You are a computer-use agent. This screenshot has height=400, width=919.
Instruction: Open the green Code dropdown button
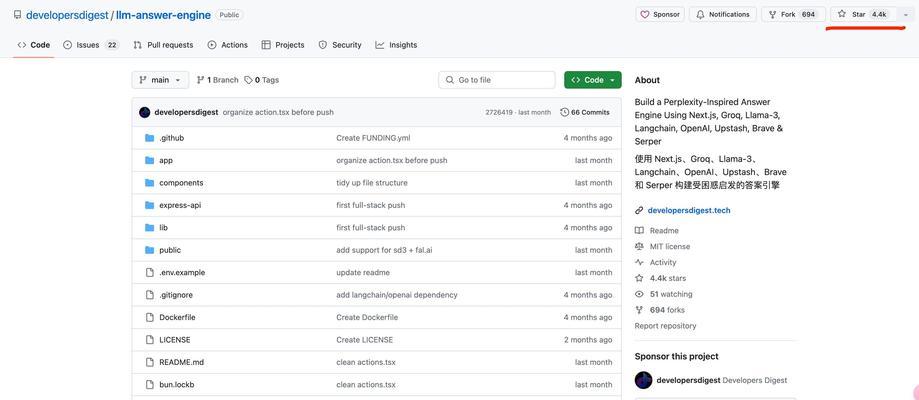coord(593,80)
